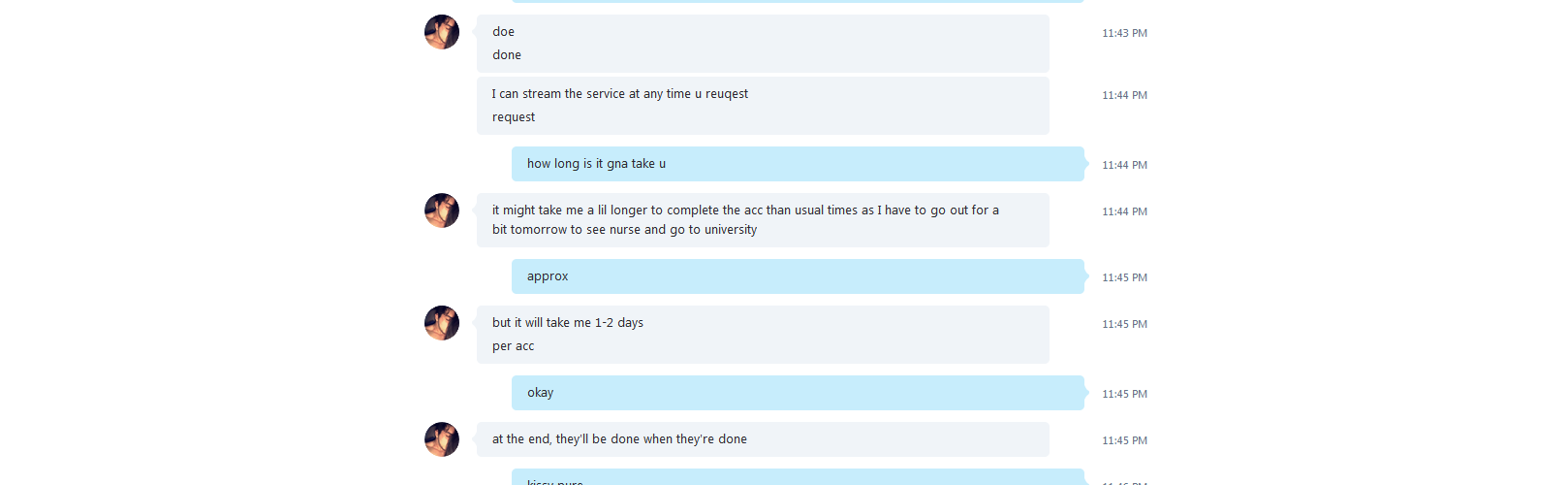Select the blue 'okay' message bubble

point(798,393)
